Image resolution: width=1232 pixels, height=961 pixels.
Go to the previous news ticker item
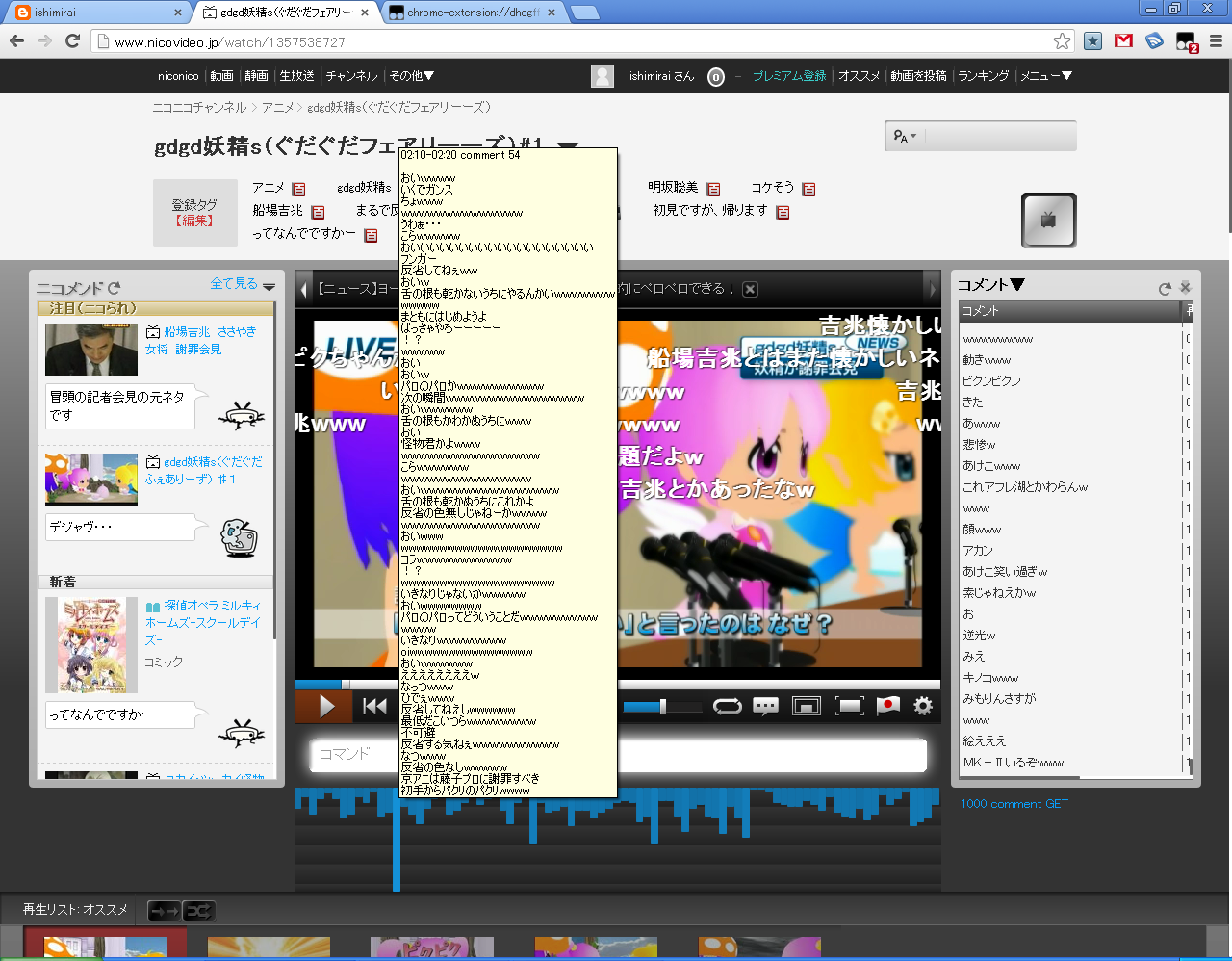(304, 289)
